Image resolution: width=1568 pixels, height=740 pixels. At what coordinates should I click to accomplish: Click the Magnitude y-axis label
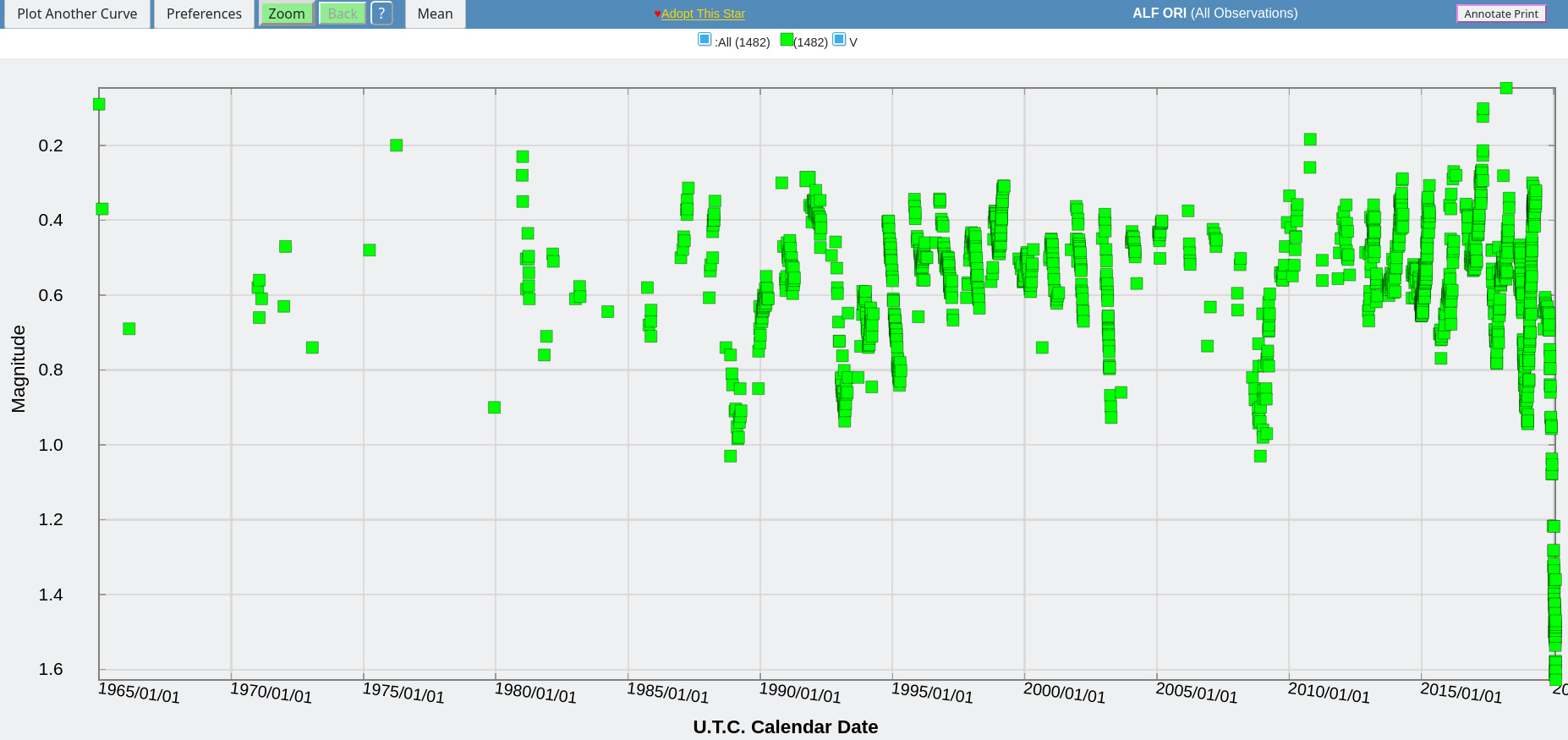pos(19,369)
